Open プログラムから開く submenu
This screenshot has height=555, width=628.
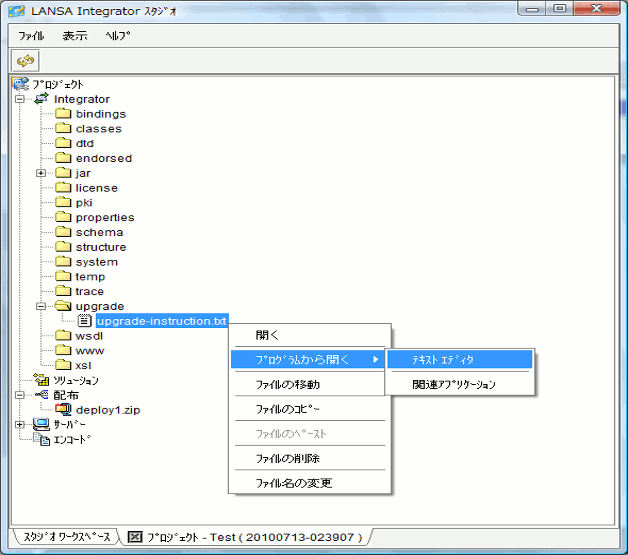coord(308,359)
